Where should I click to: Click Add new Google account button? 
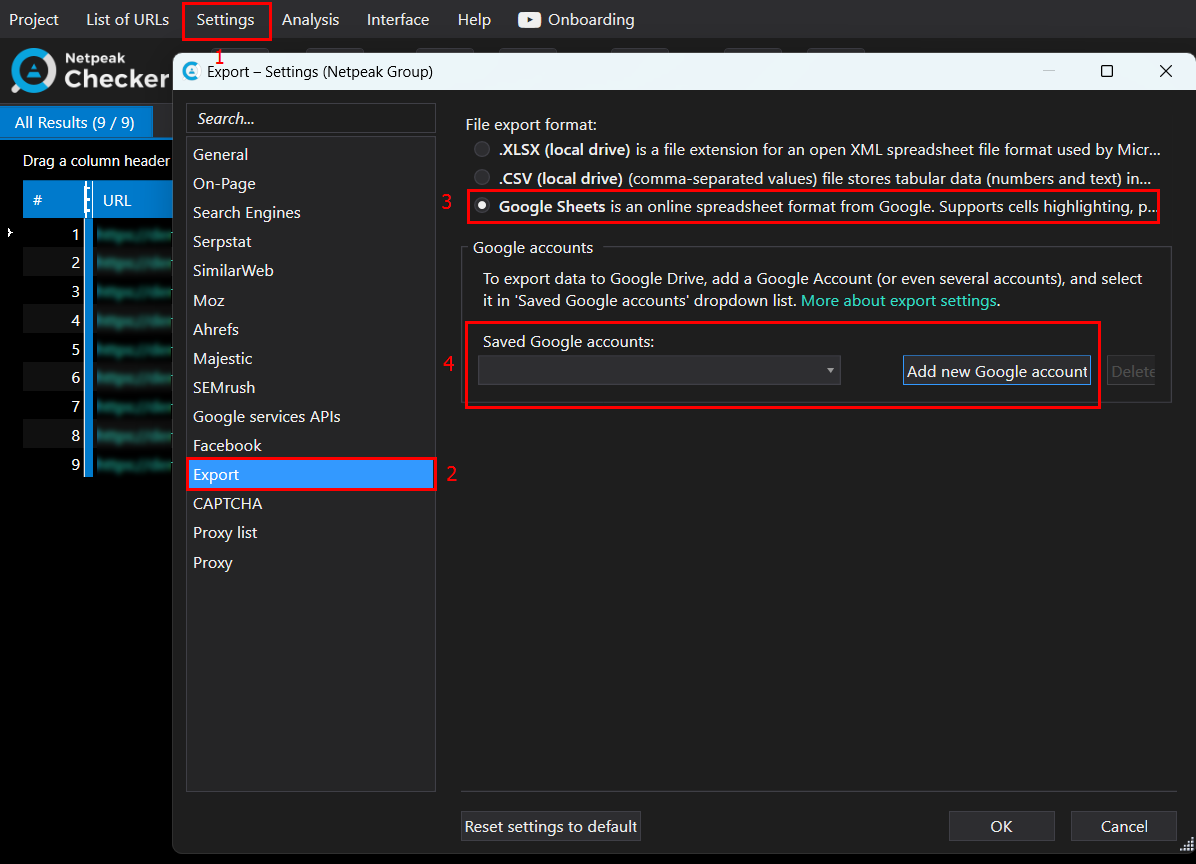pos(996,371)
